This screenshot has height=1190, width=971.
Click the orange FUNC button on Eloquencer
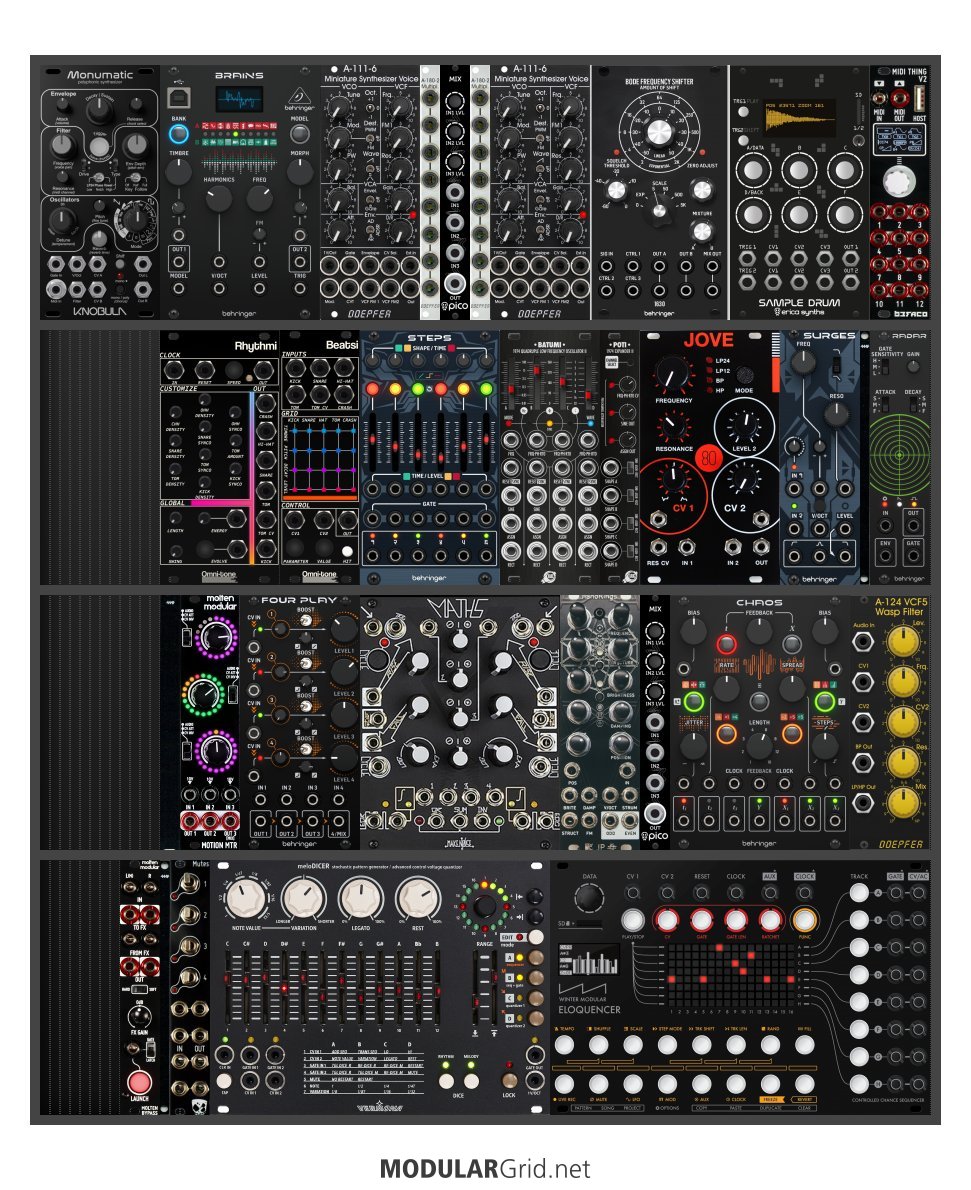tap(804, 919)
